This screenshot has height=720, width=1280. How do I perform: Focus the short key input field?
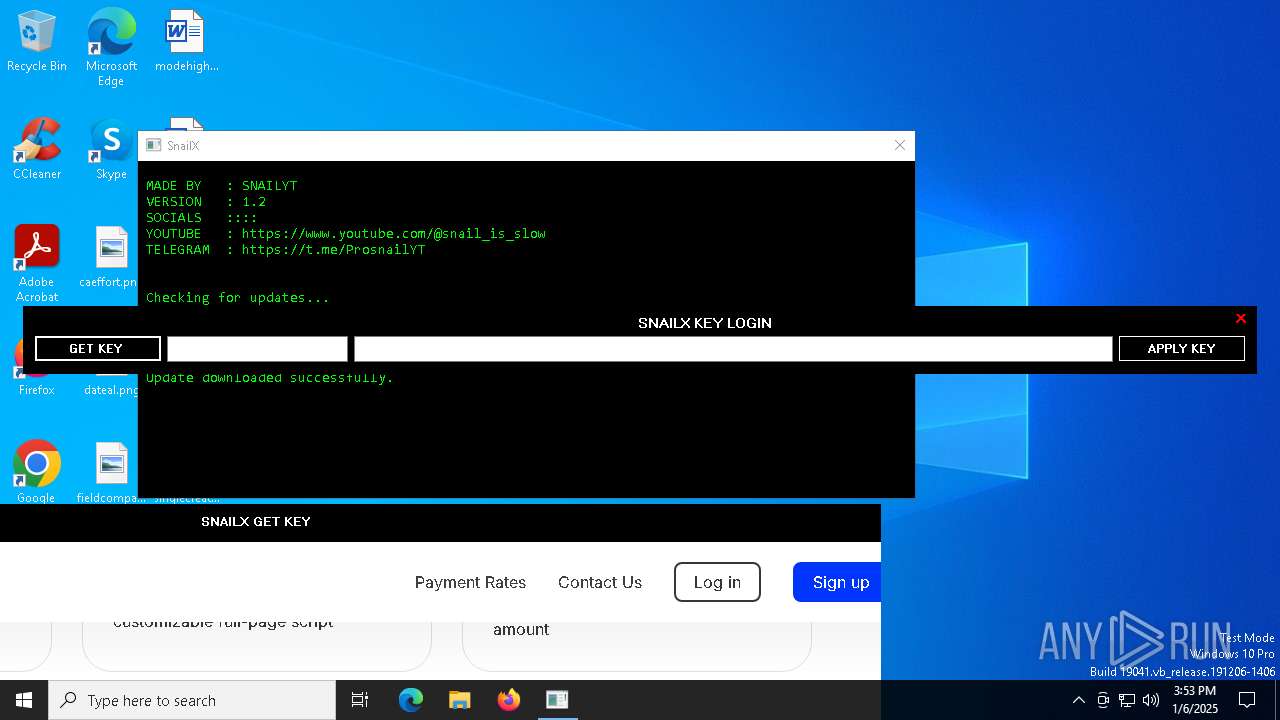pos(257,348)
